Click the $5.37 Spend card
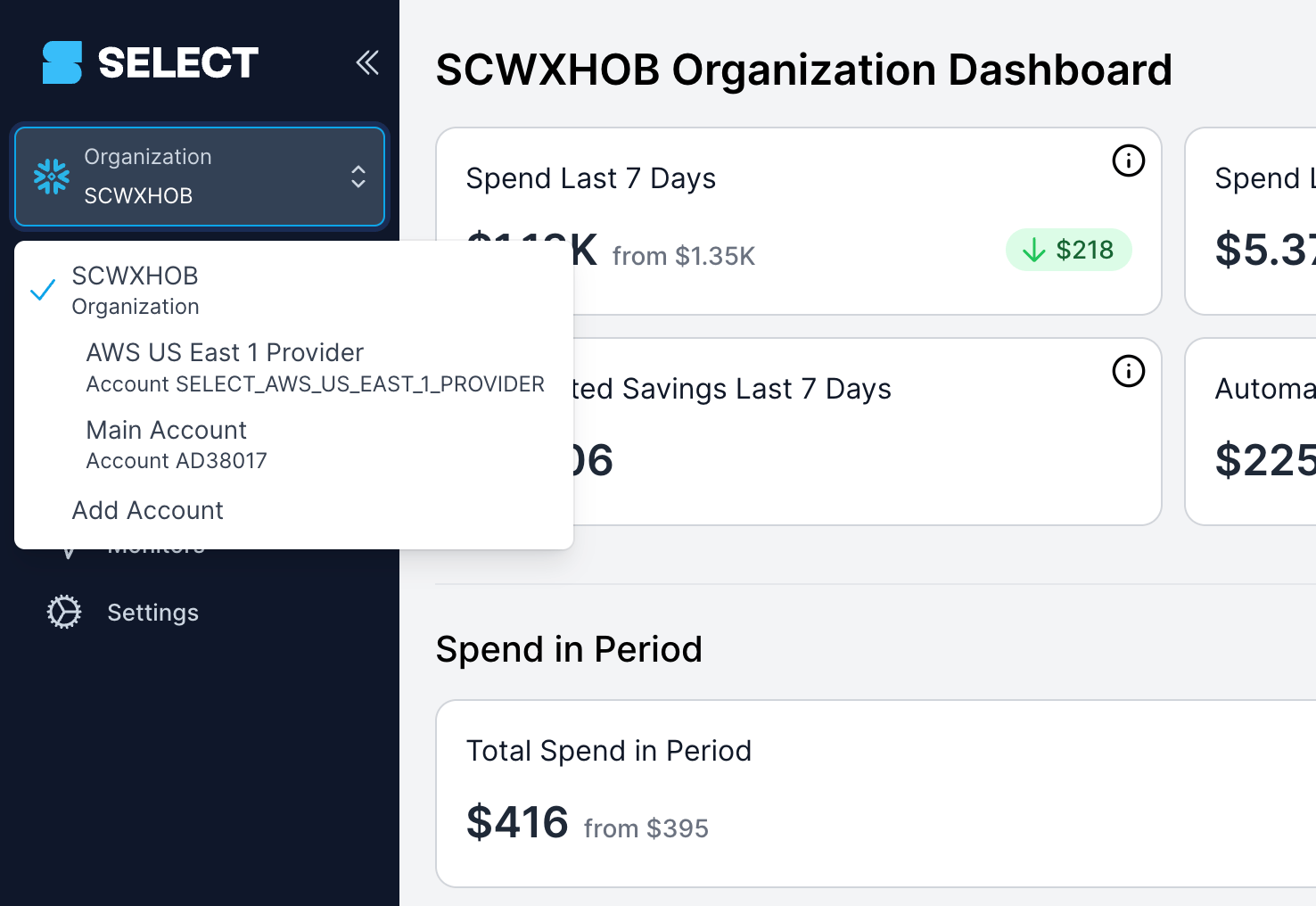The image size is (1316, 906). pos(1250,221)
